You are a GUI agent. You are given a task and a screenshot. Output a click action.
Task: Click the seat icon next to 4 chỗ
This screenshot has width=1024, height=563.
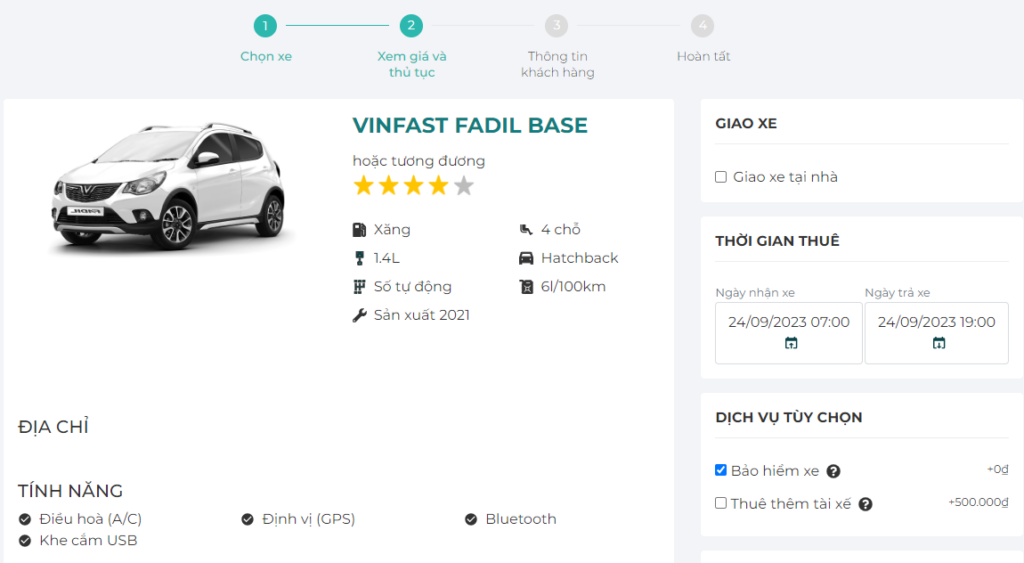point(526,230)
